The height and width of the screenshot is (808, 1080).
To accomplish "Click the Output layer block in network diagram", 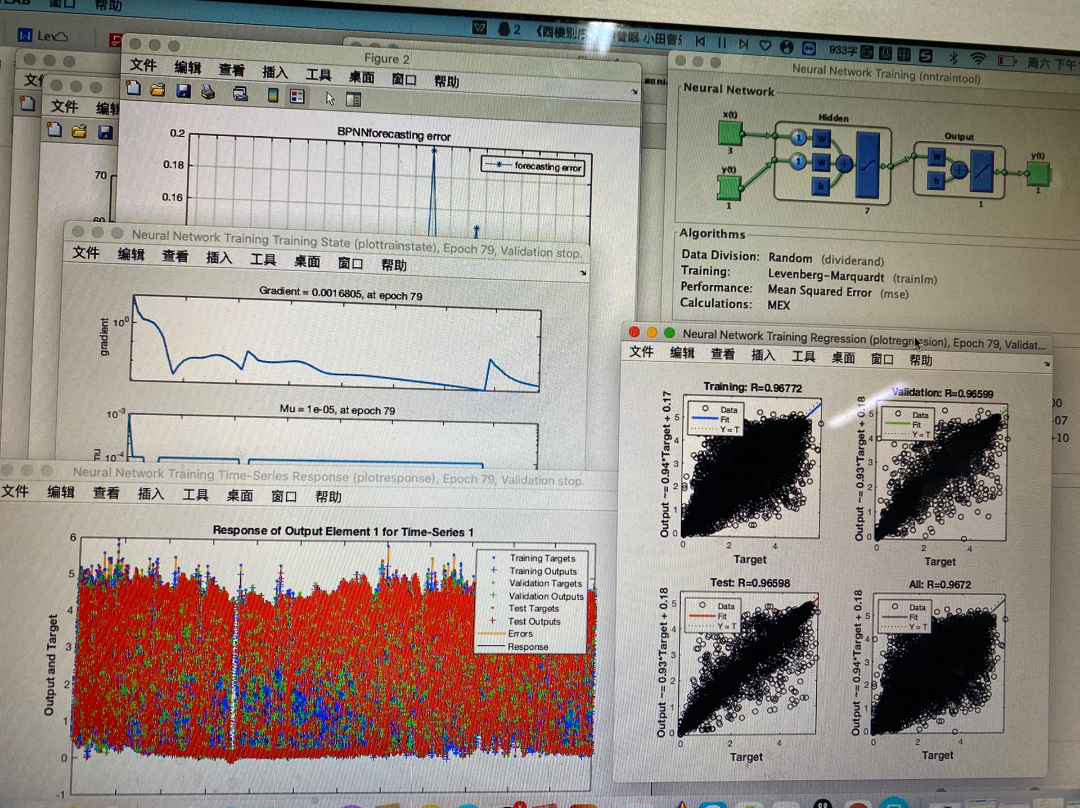I will coord(959,169).
